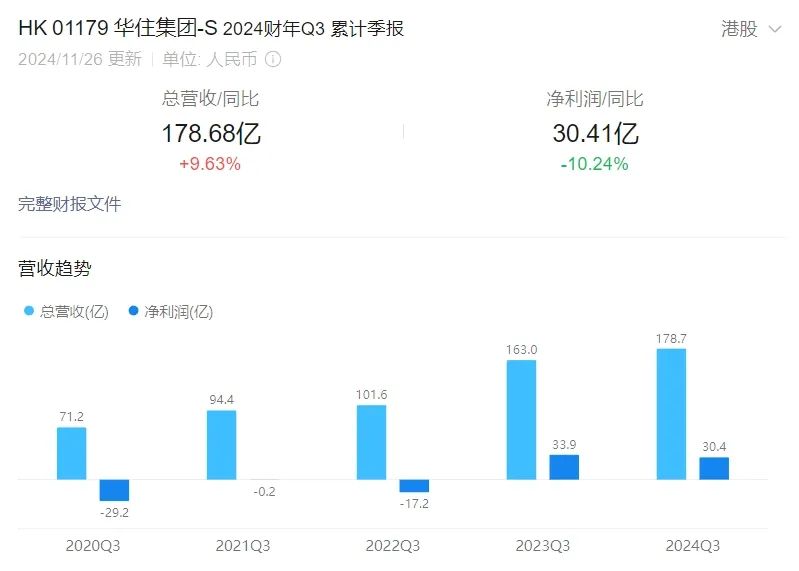Toggle the 总营收(亿) legend series
Screen dimensions: 799x571
click(x=66, y=311)
